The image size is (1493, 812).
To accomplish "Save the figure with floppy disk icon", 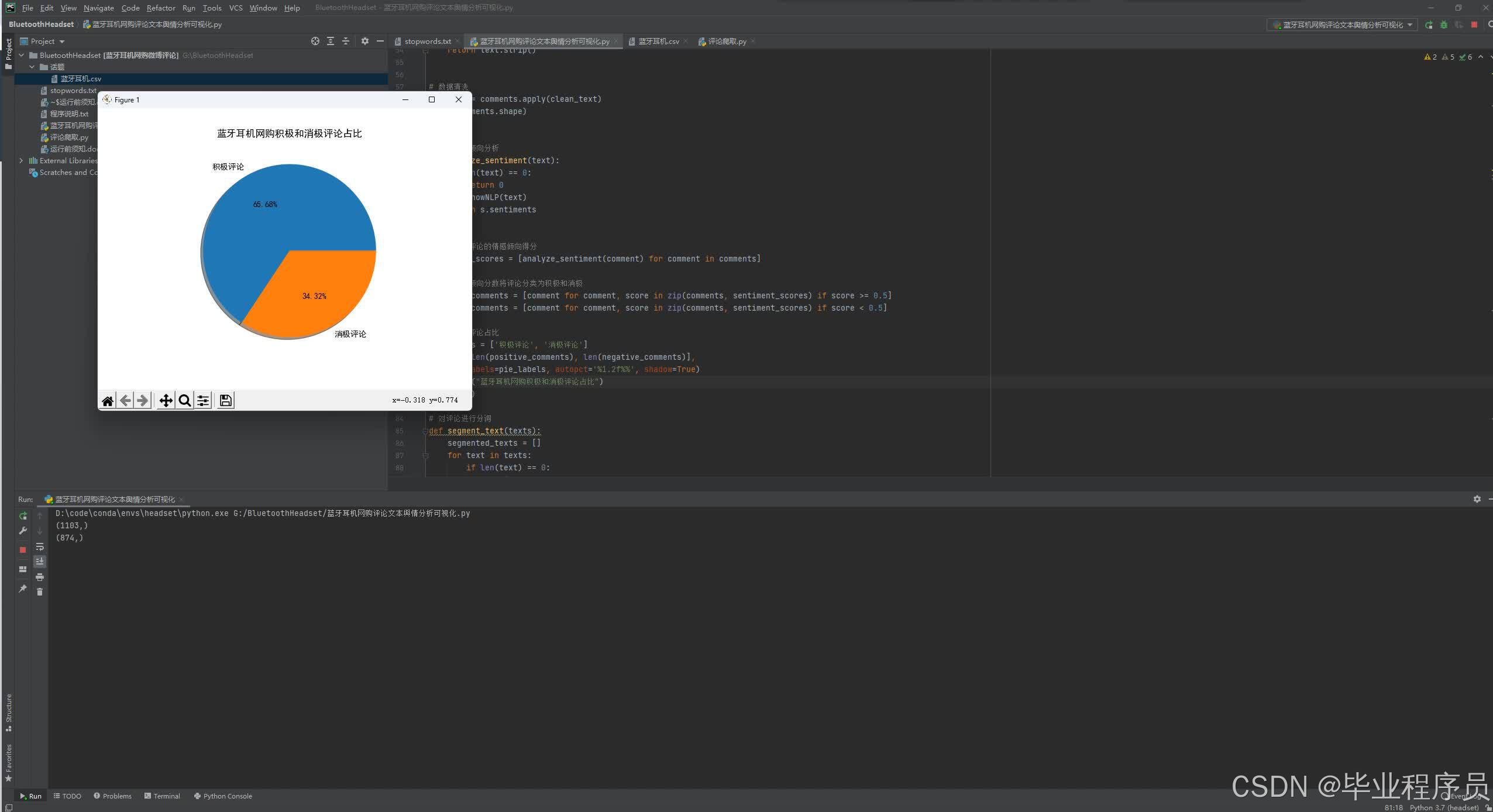I will pyautogui.click(x=225, y=401).
